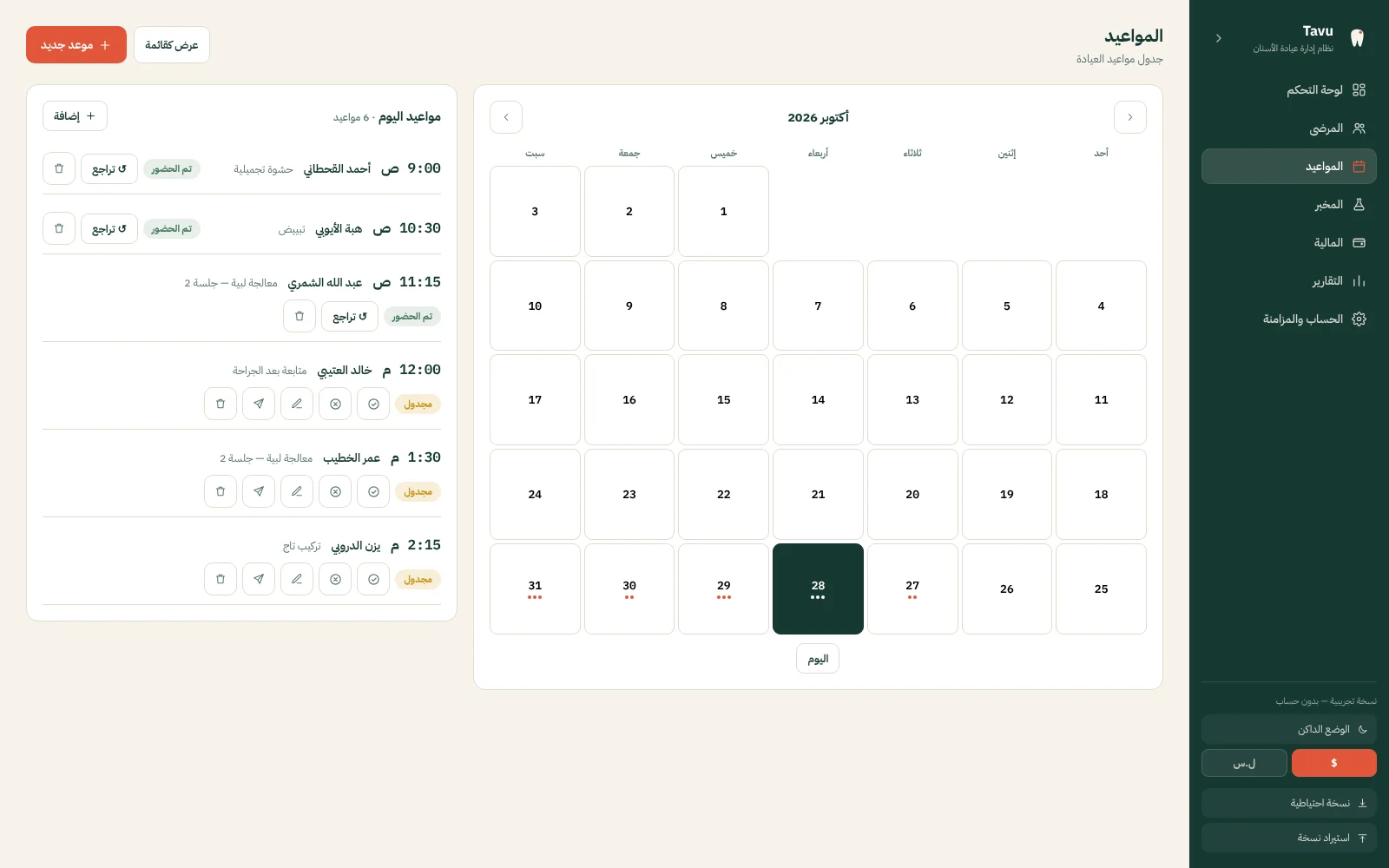Open التقارير in the sidebar

click(1289, 281)
